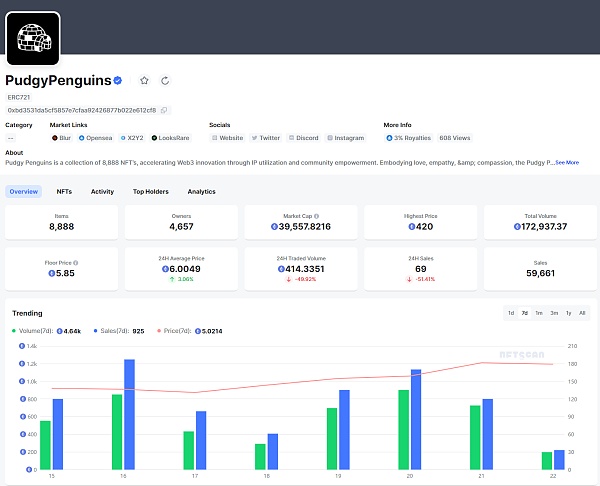Switch to the NFTs tab

click(64, 192)
